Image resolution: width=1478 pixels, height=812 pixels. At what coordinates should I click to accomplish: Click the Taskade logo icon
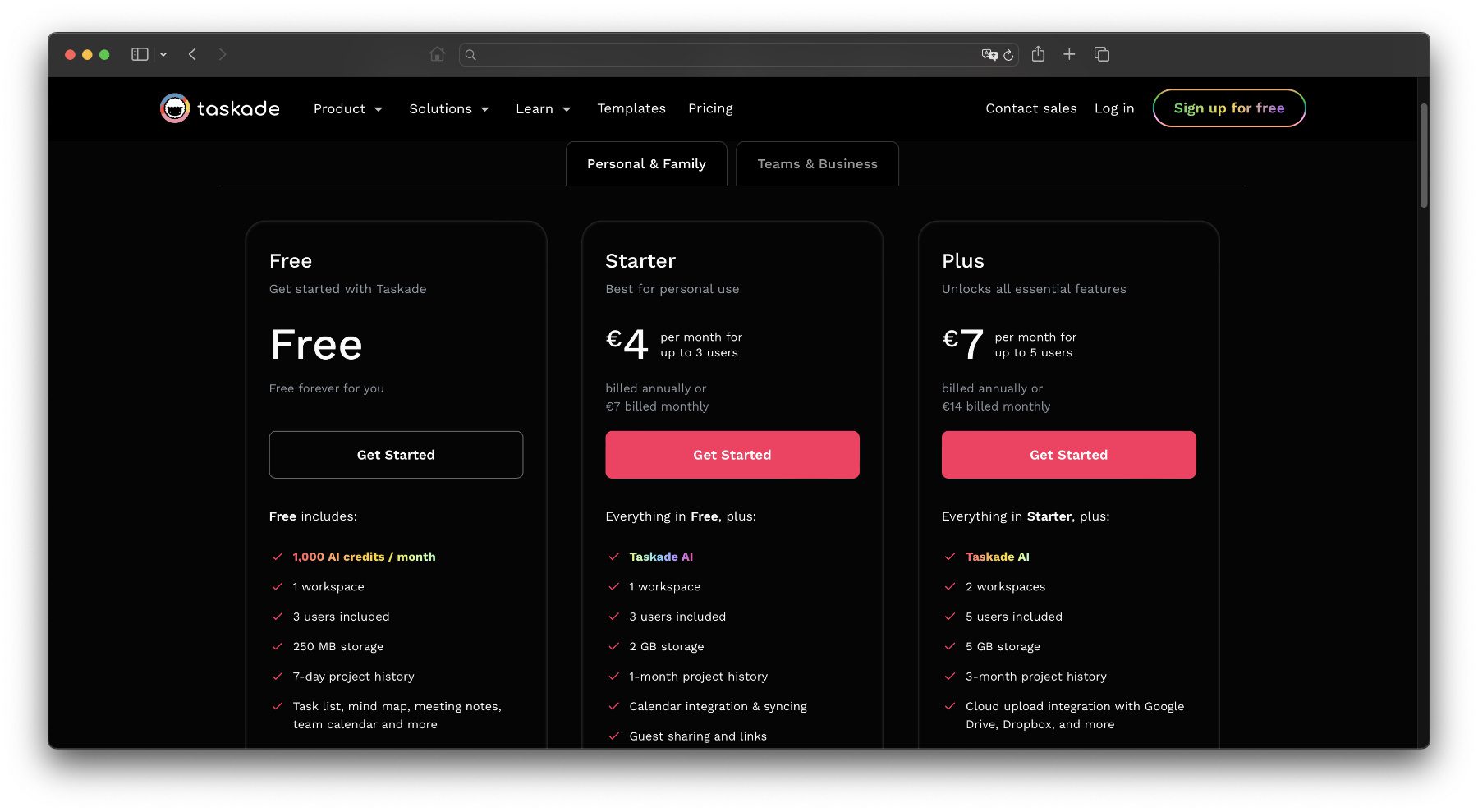175,108
